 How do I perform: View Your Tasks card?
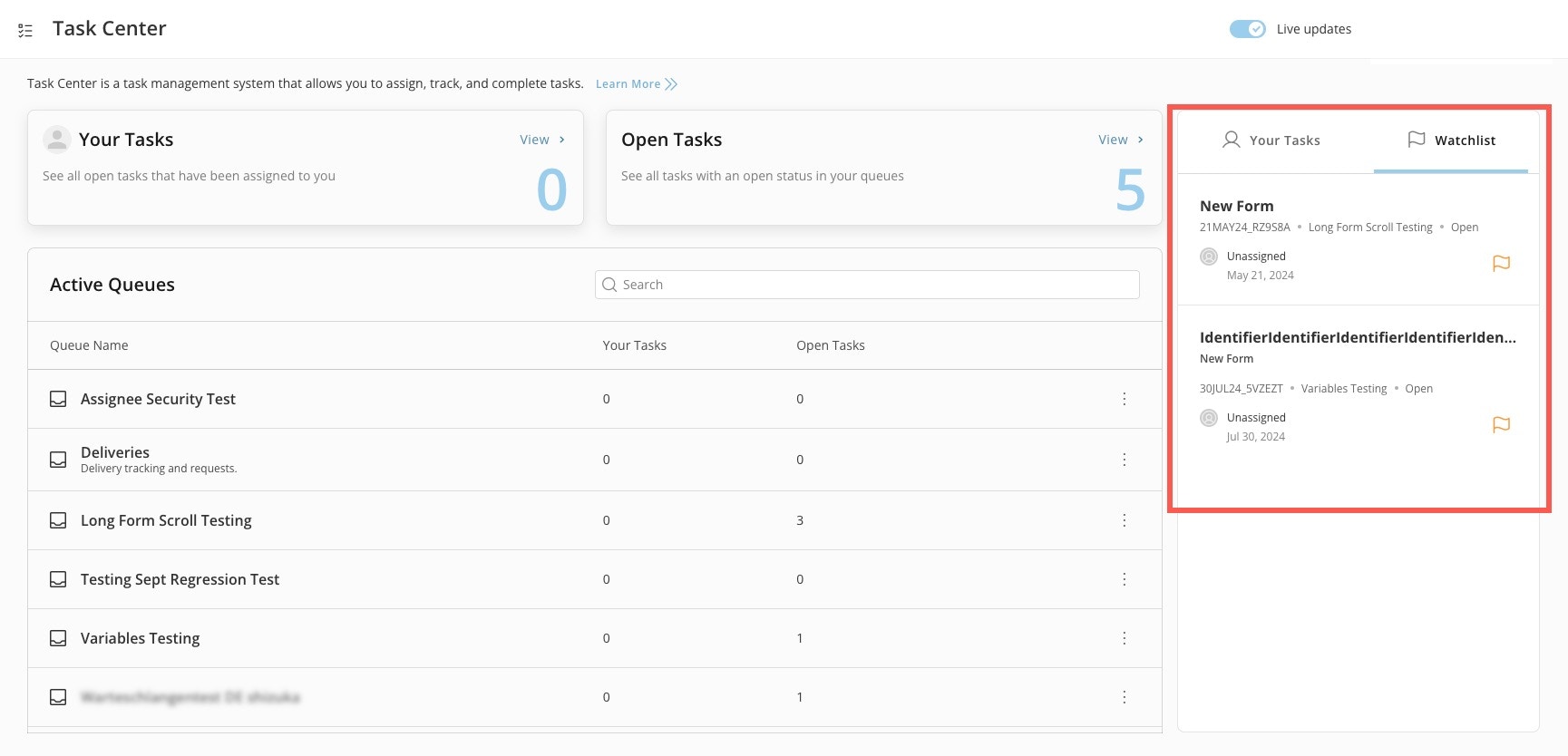(542, 140)
